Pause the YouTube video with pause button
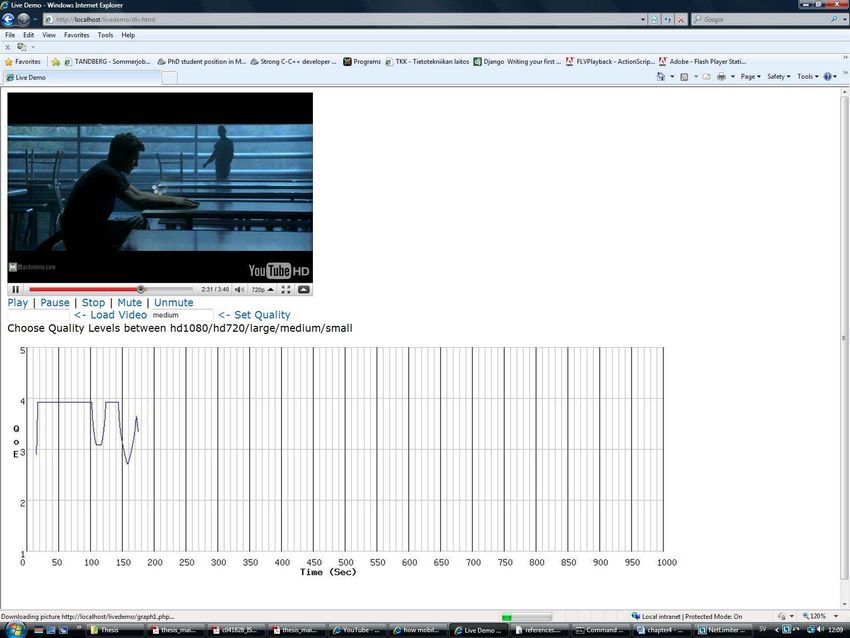850x638 pixels. [16, 289]
